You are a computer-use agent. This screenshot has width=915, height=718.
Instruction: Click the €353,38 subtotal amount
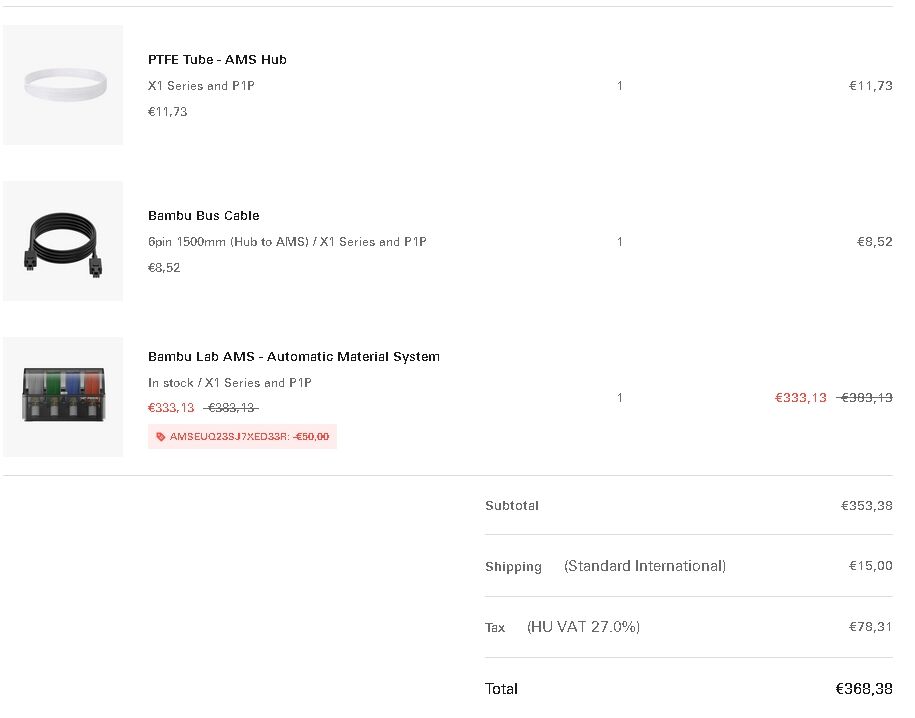(867, 506)
